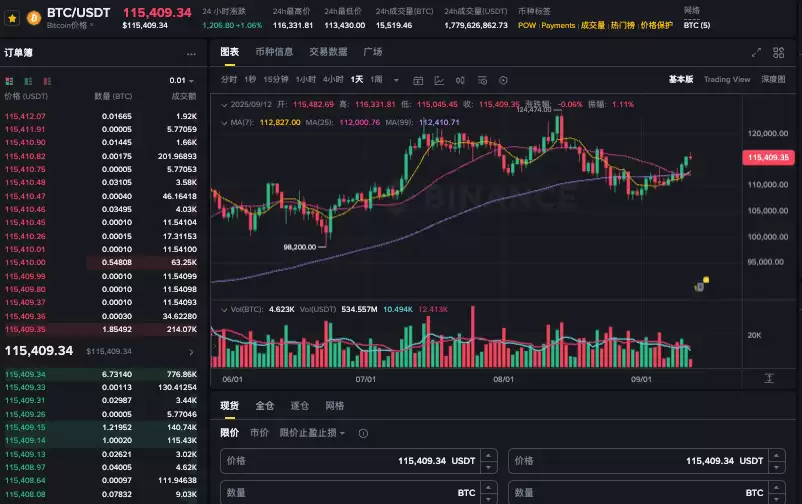Switch chart to 深度图 view
Image resolution: width=802 pixels, height=504 pixels.
[773, 79]
